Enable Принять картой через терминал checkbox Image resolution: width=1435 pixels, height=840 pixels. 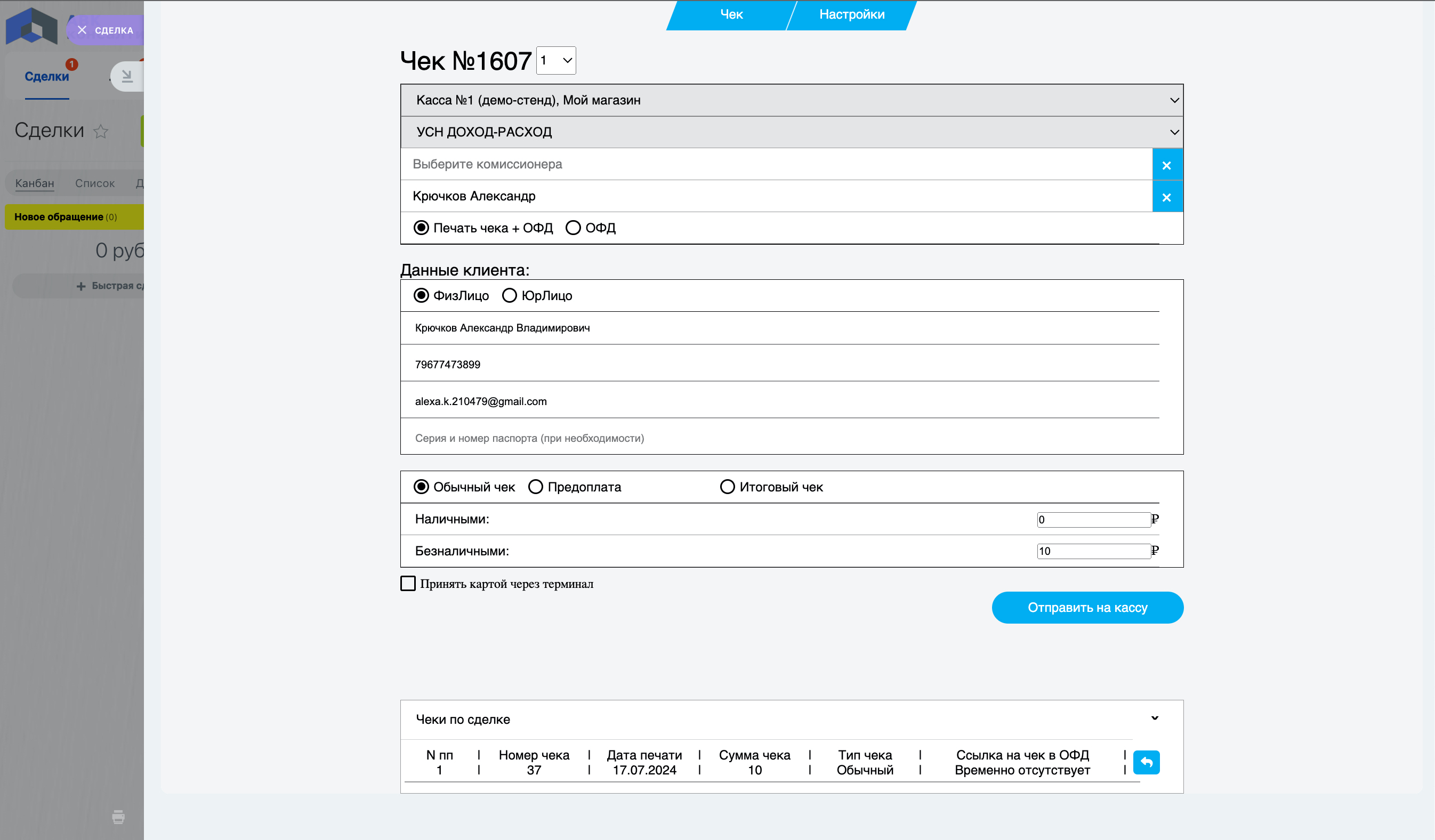tap(408, 584)
